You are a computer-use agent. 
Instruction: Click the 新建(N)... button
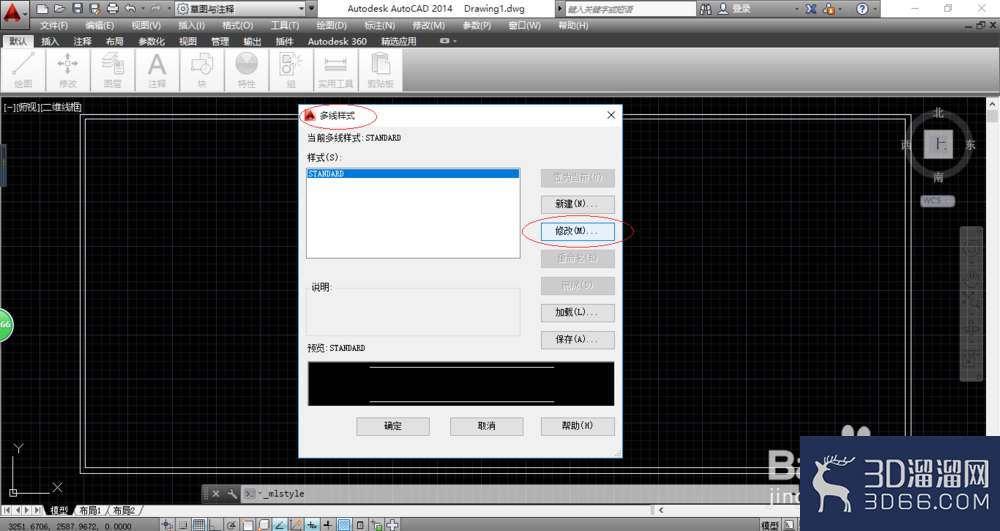(577, 204)
